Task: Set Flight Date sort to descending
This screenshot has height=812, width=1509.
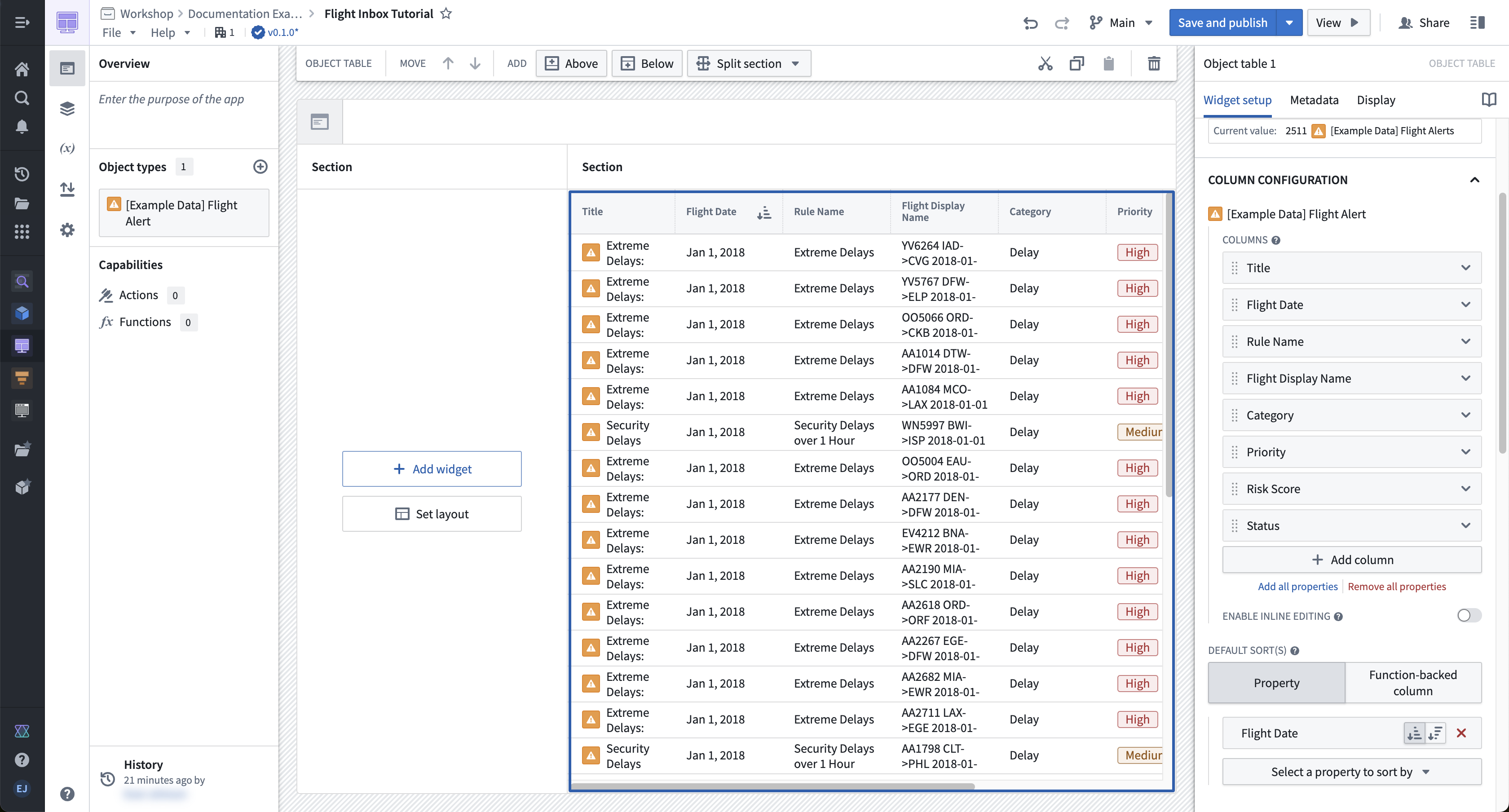Action: click(x=1435, y=733)
